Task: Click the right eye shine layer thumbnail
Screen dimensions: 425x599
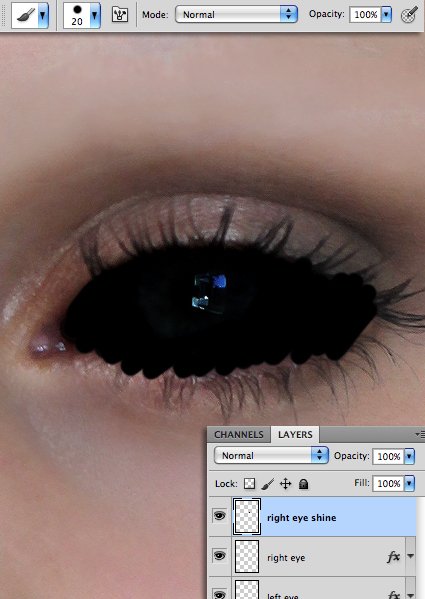Action: coord(247,516)
